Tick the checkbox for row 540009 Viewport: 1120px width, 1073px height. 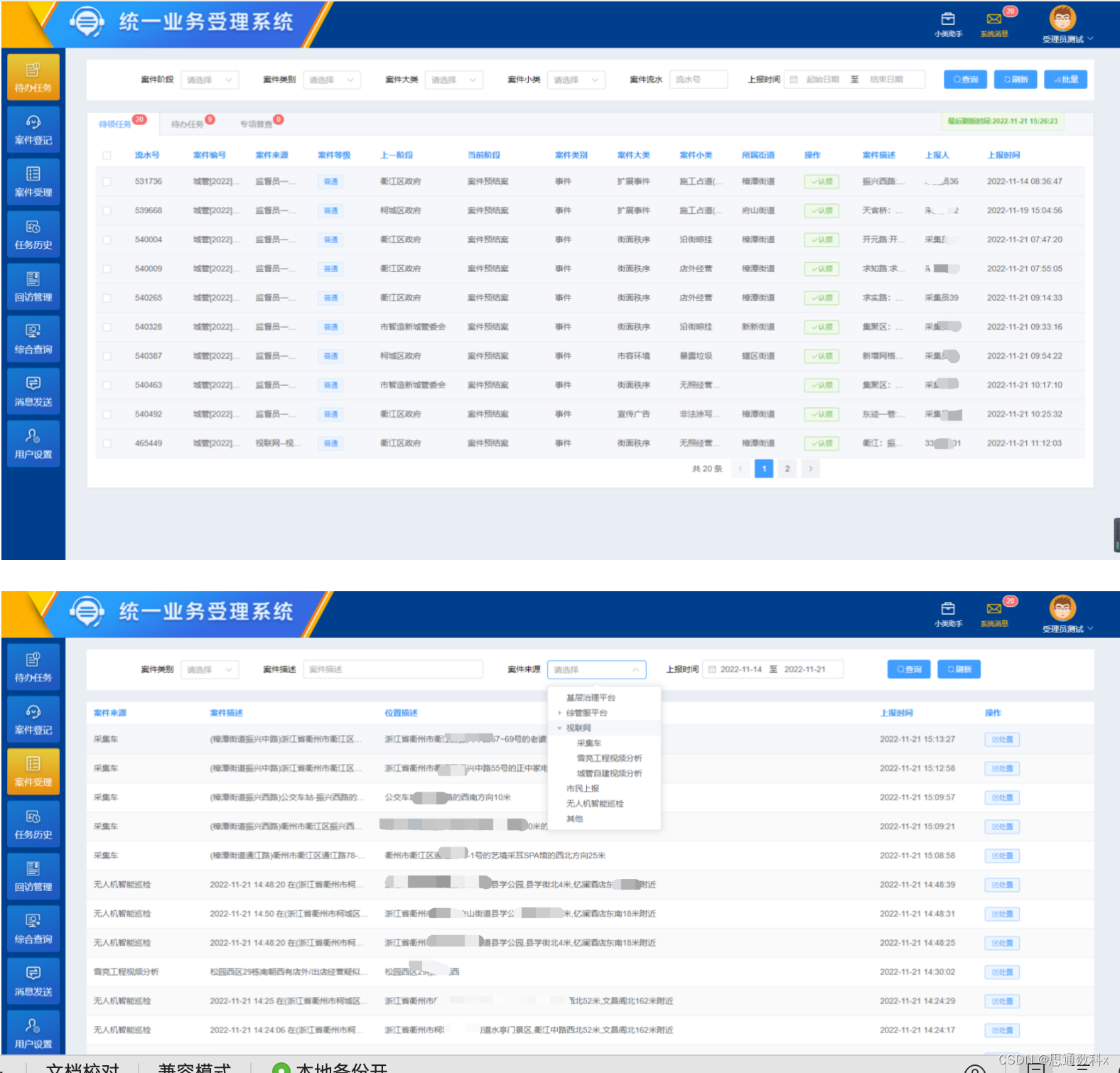click(x=107, y=269)
